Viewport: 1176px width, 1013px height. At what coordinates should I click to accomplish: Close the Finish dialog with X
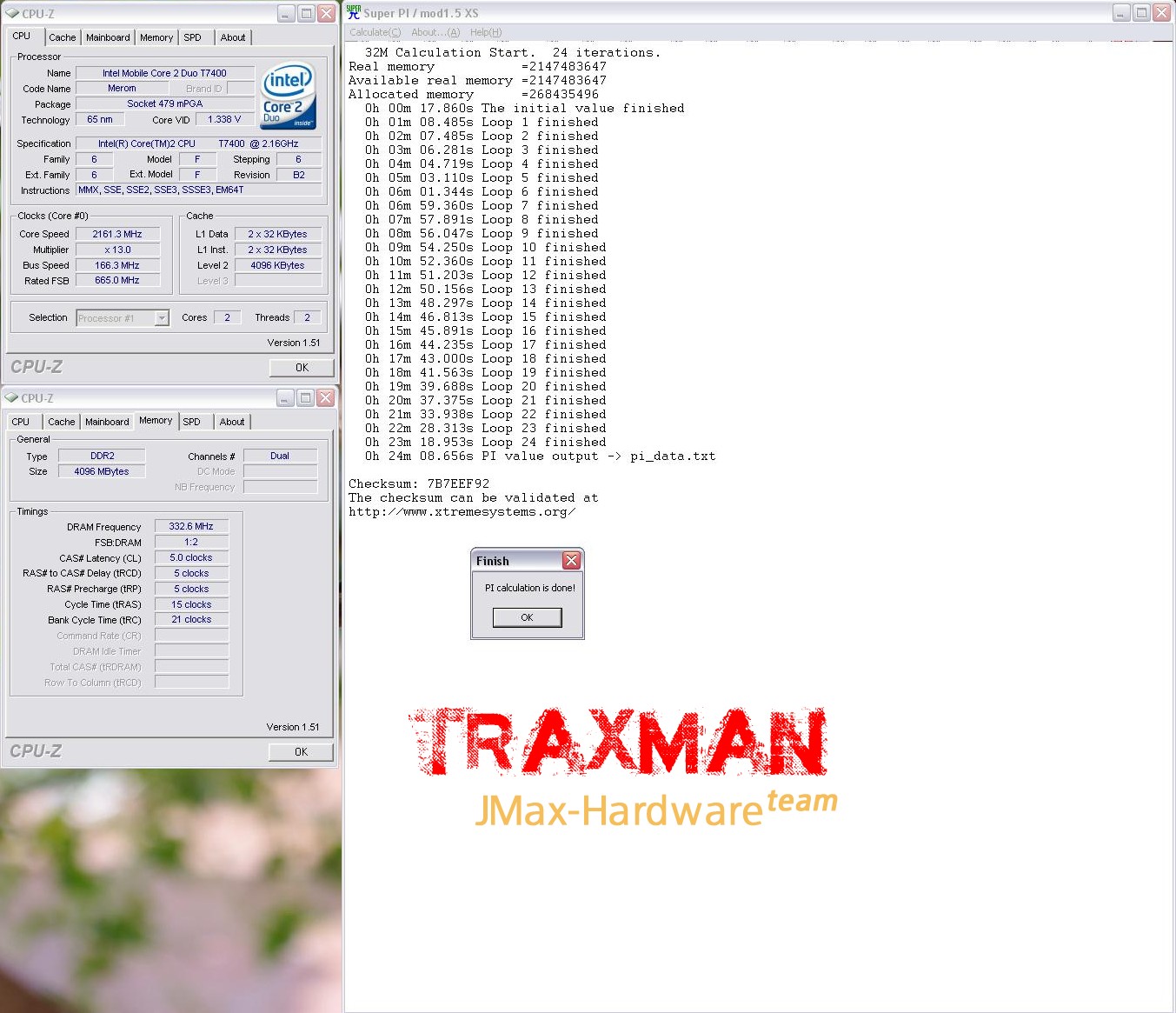point(571,560)
